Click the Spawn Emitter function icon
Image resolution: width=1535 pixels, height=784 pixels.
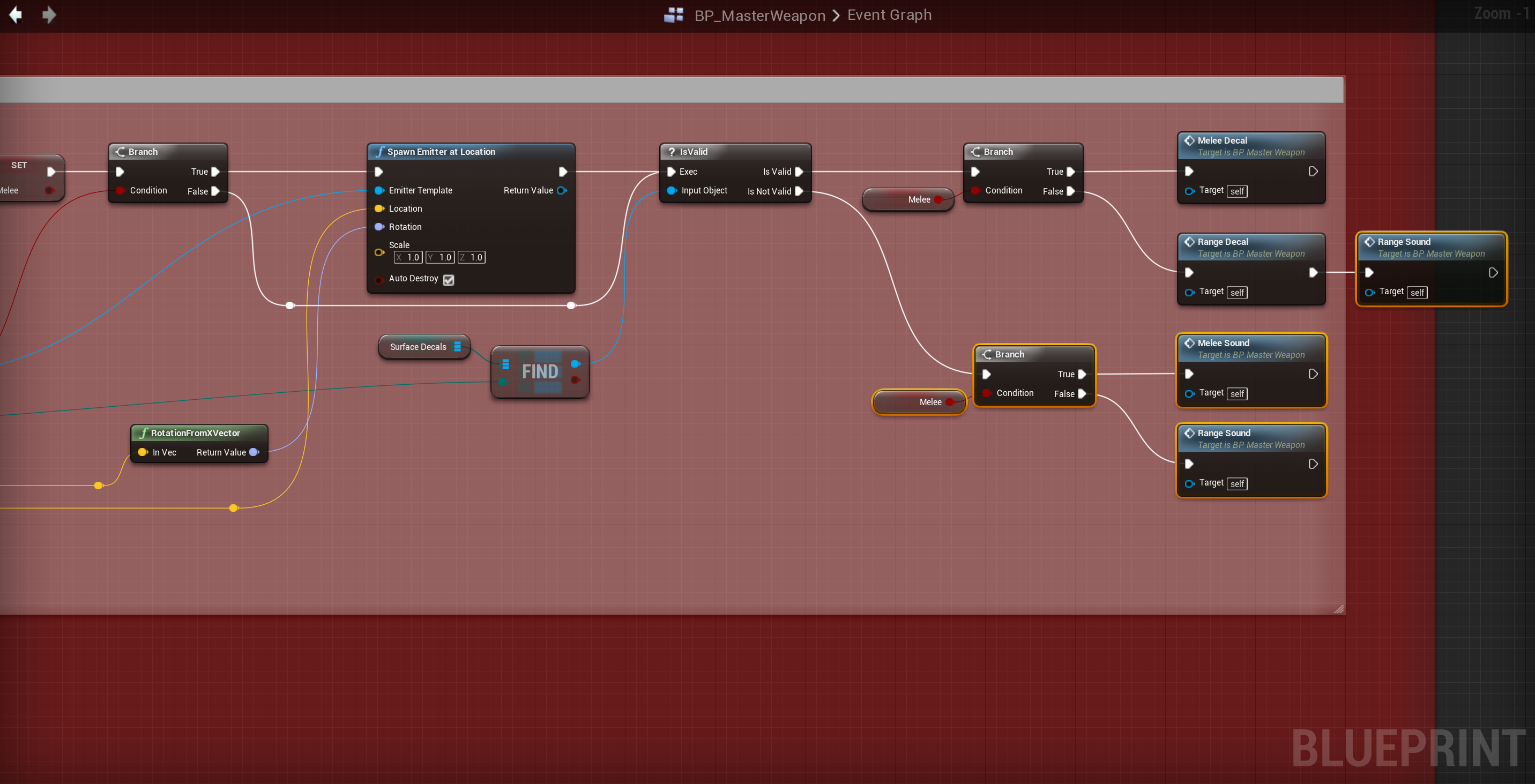point(379,151)
